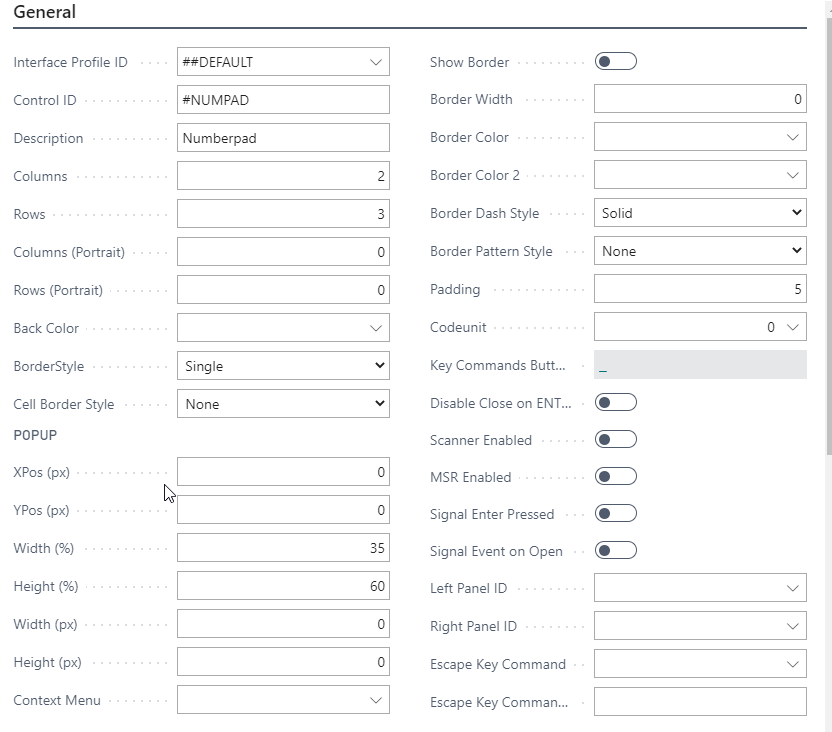The image size is (832, 732).
Task: Toggle Signal Enter Pressed switch
Action: click(615, 514)
